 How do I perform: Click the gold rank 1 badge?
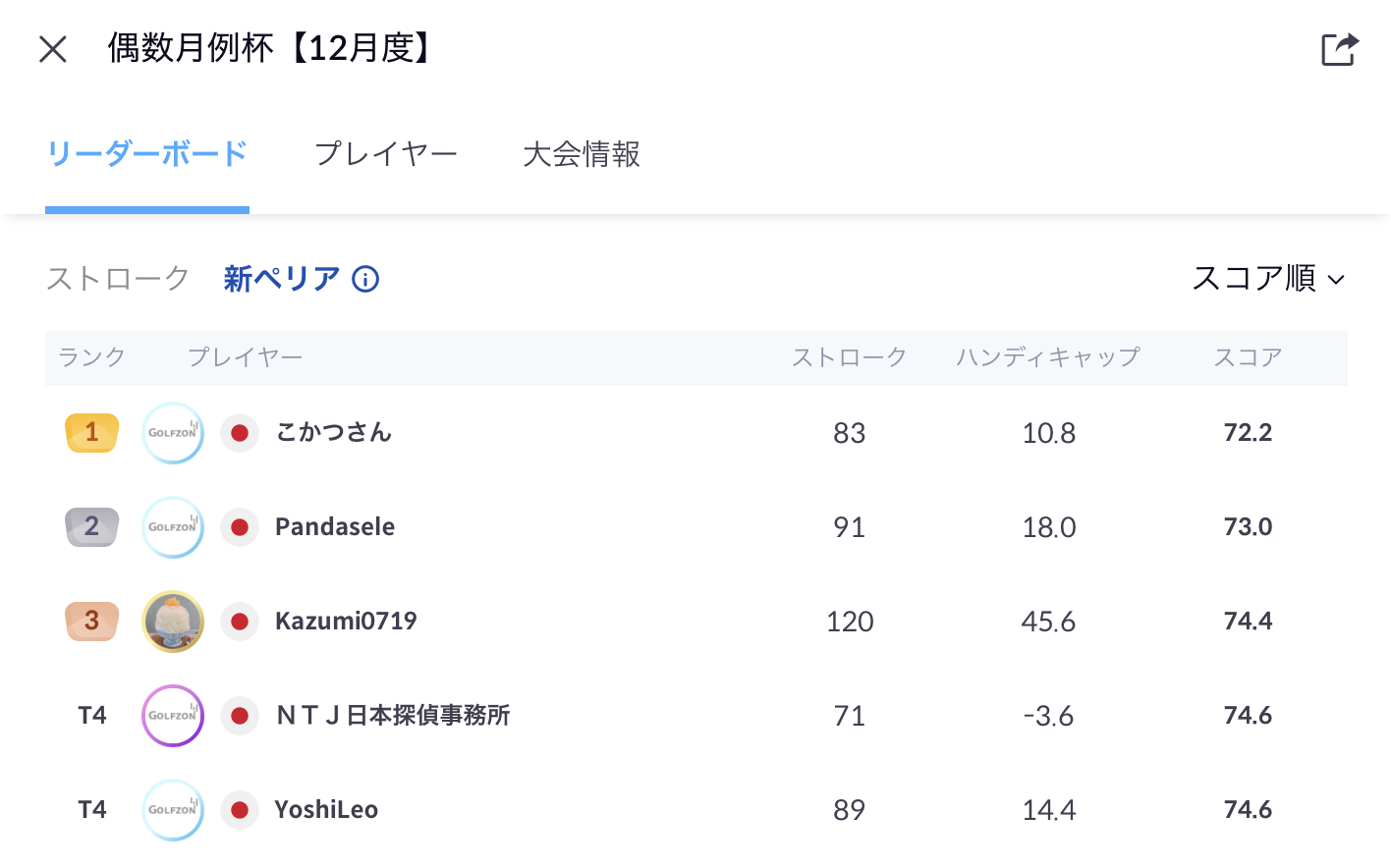91,433
